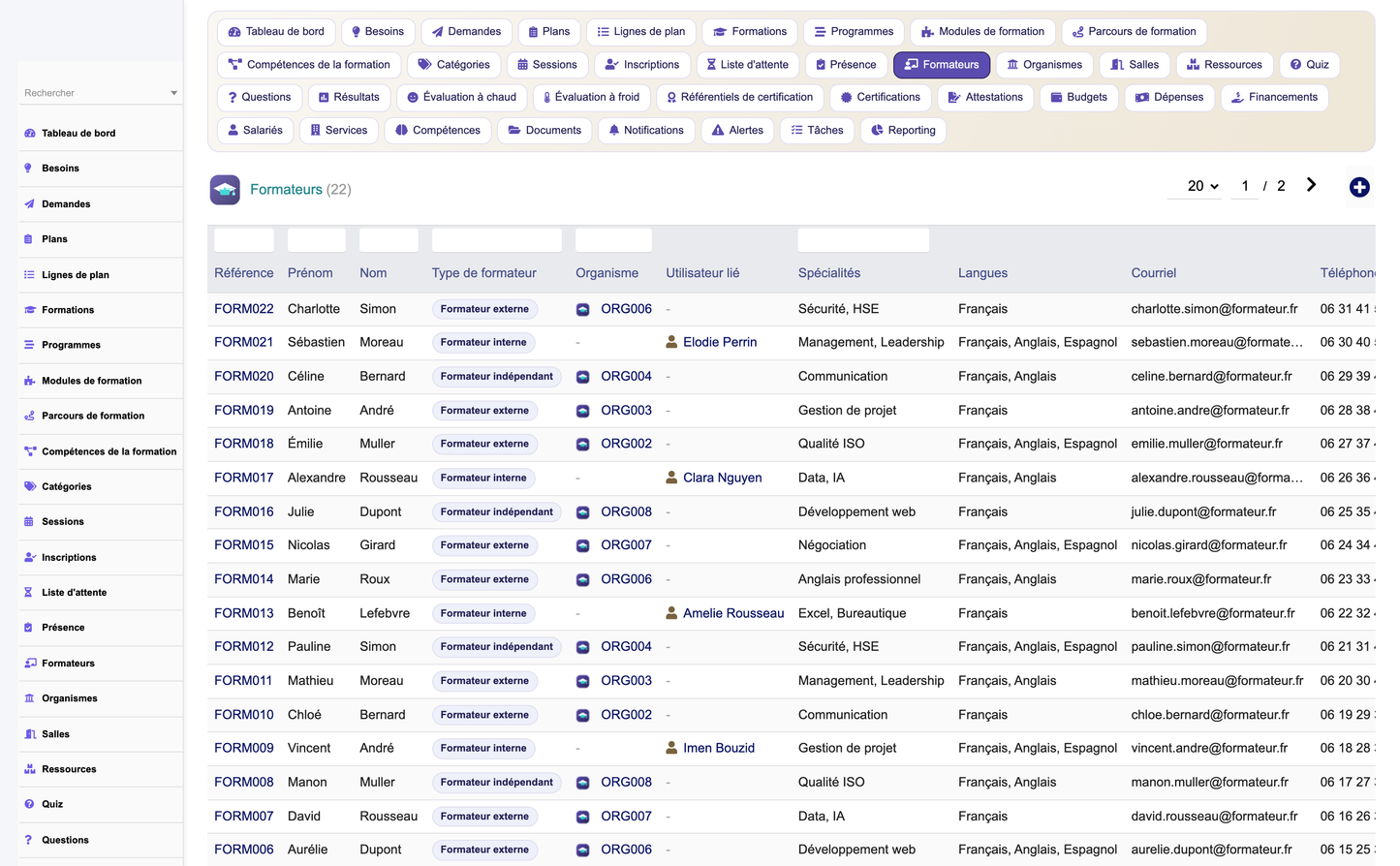Open the Évaluation à chaud tab
Screen dimensions: 1400x866
(x=461, y=98)
